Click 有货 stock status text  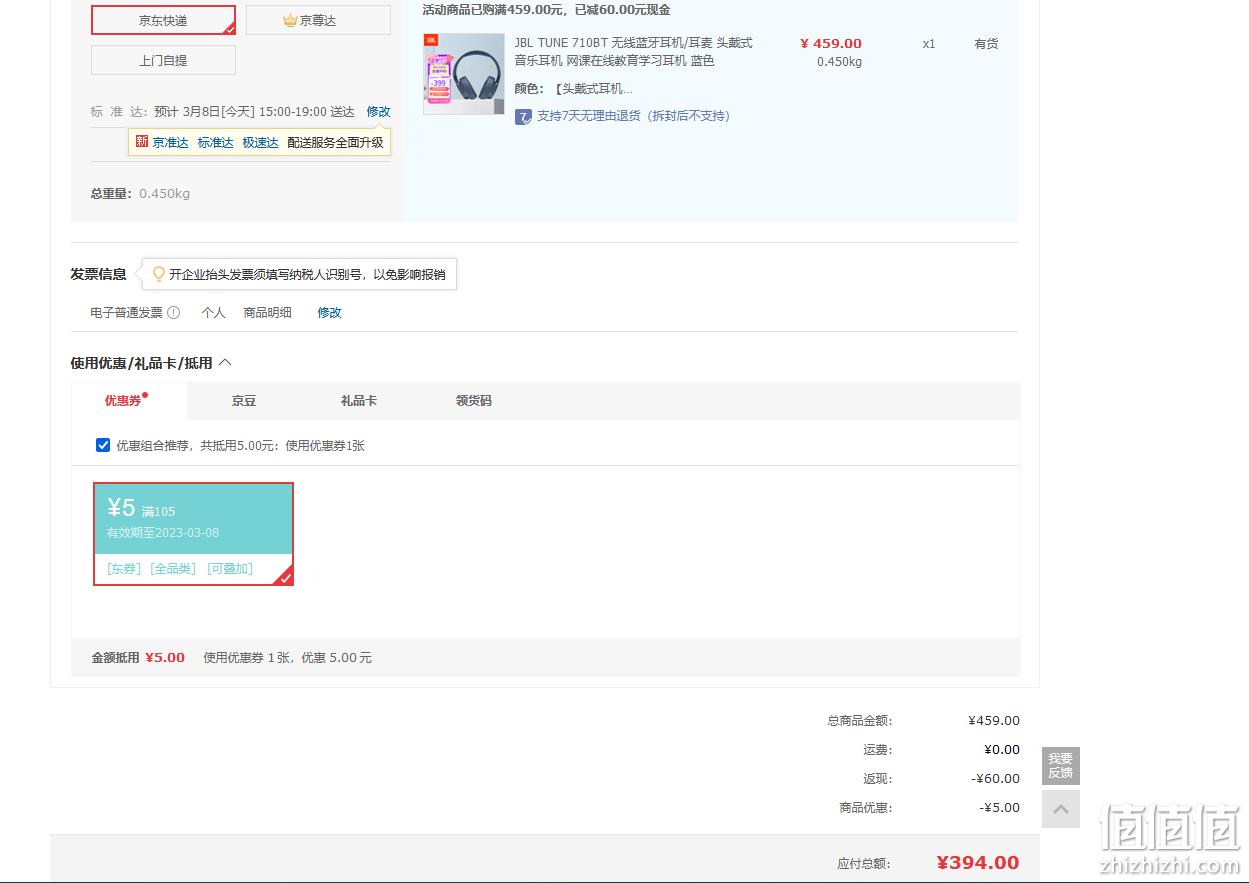tap(986, 44)
